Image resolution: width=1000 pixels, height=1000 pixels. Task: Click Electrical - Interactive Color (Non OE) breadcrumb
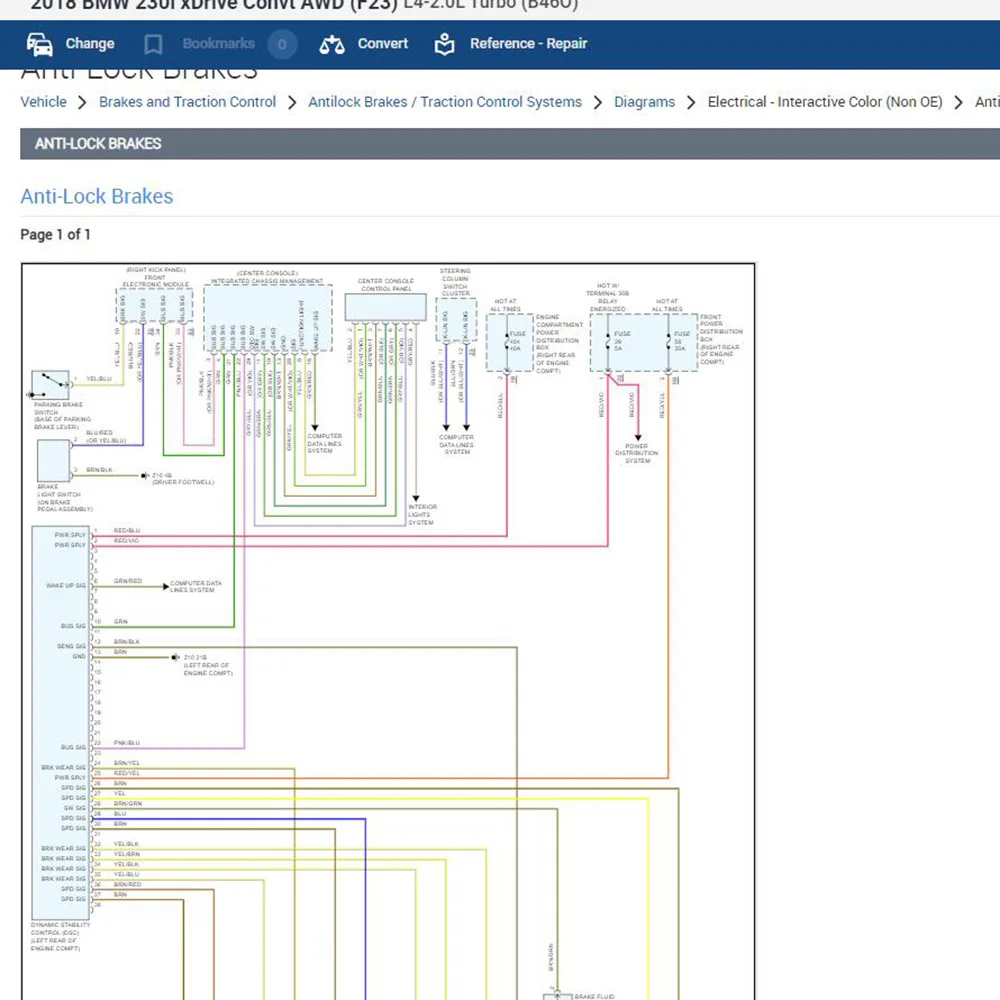coord(825,102)
